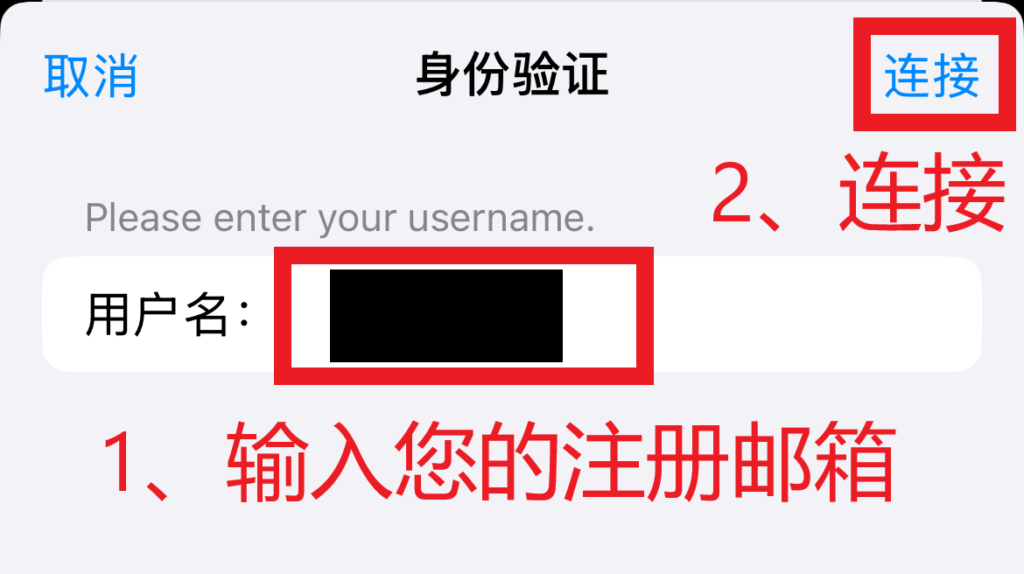Tap the 身份 characters in the title
1024x574 pixels.
tap(464, 75)
